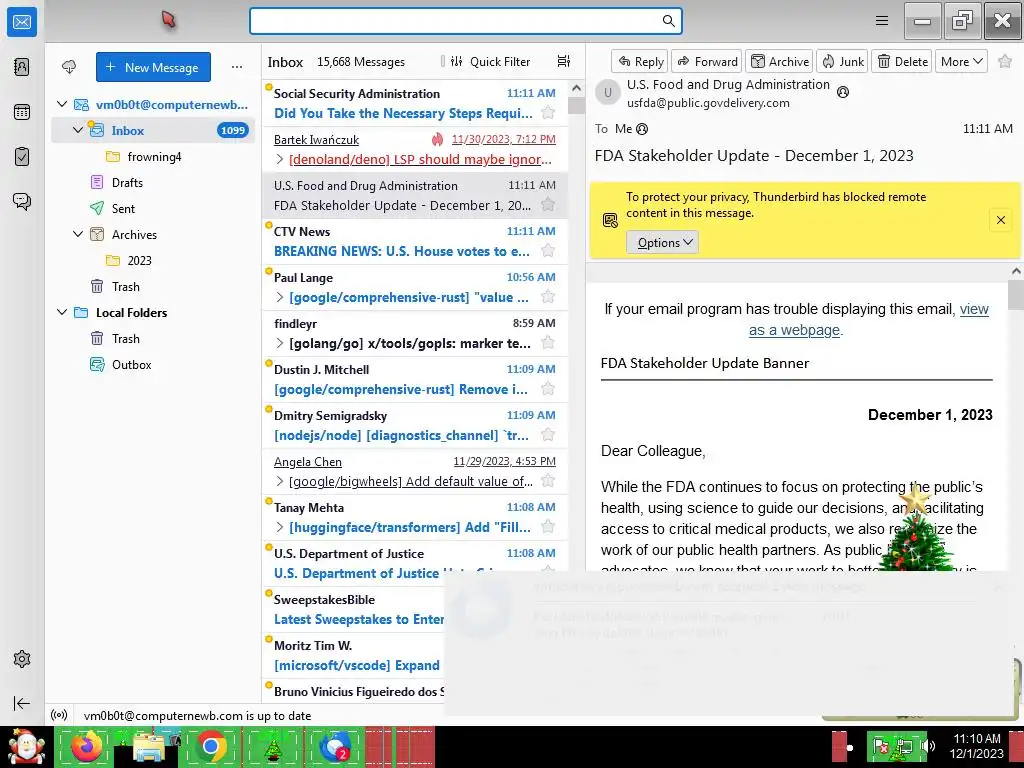Click the message body scrollbar thumb
This screenshot has width=1024, height=768.
point(1016,294)
